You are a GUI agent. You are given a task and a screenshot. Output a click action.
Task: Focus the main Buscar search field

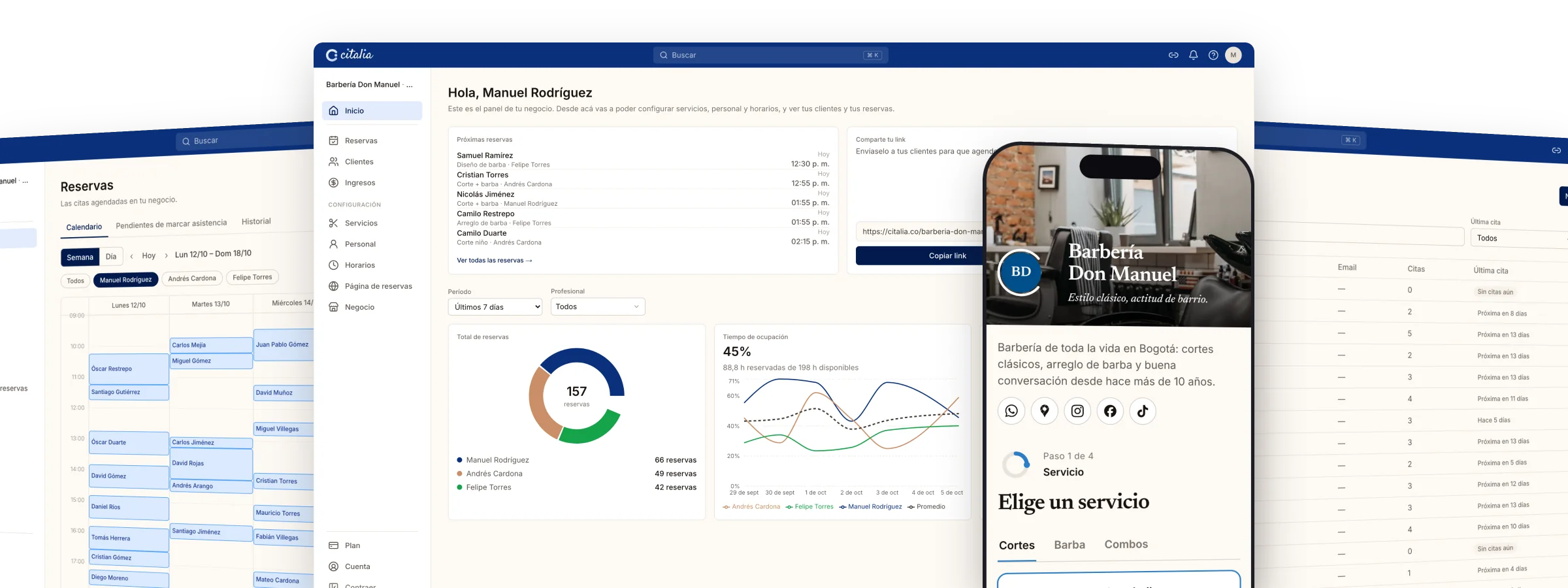coord(771,56)
